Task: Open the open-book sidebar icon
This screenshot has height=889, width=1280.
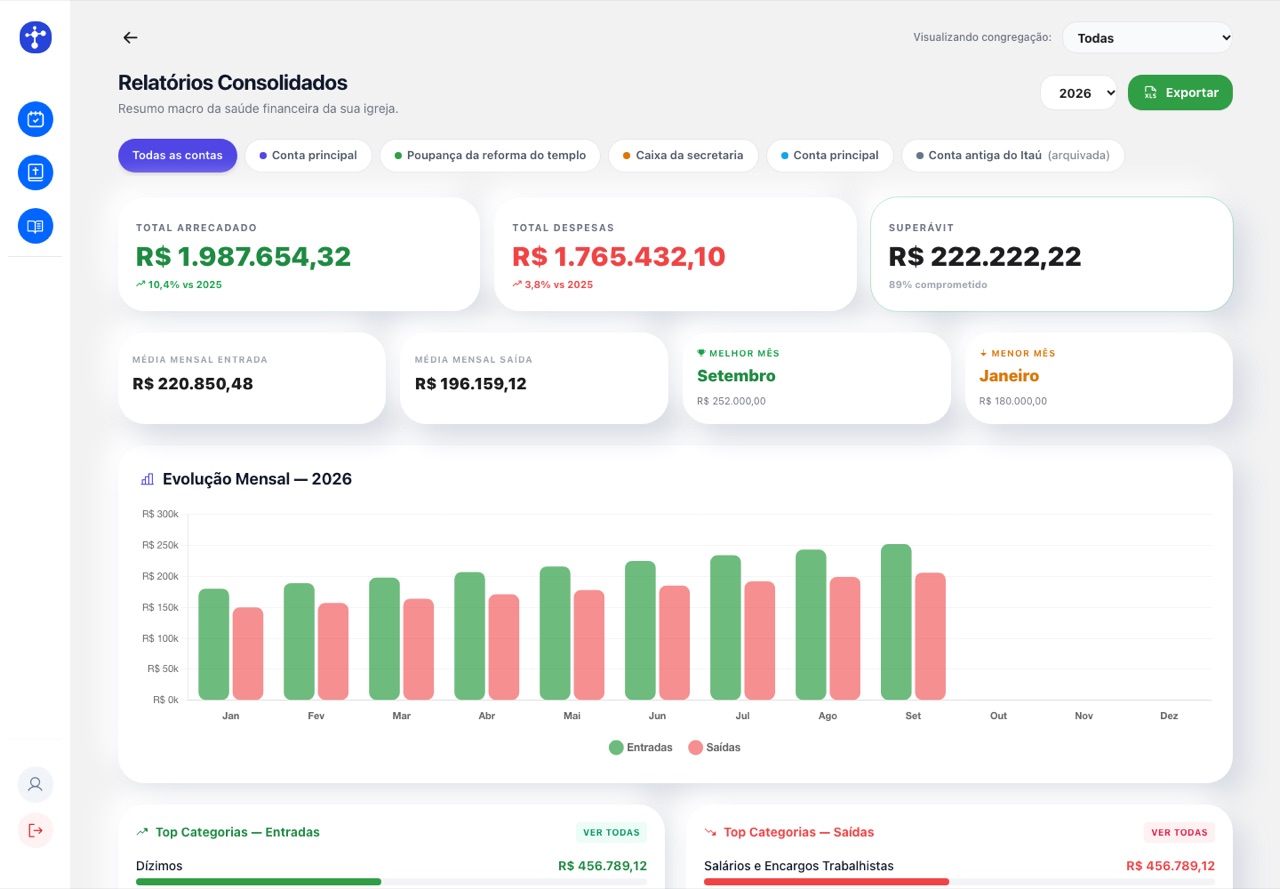Action: 35,226
